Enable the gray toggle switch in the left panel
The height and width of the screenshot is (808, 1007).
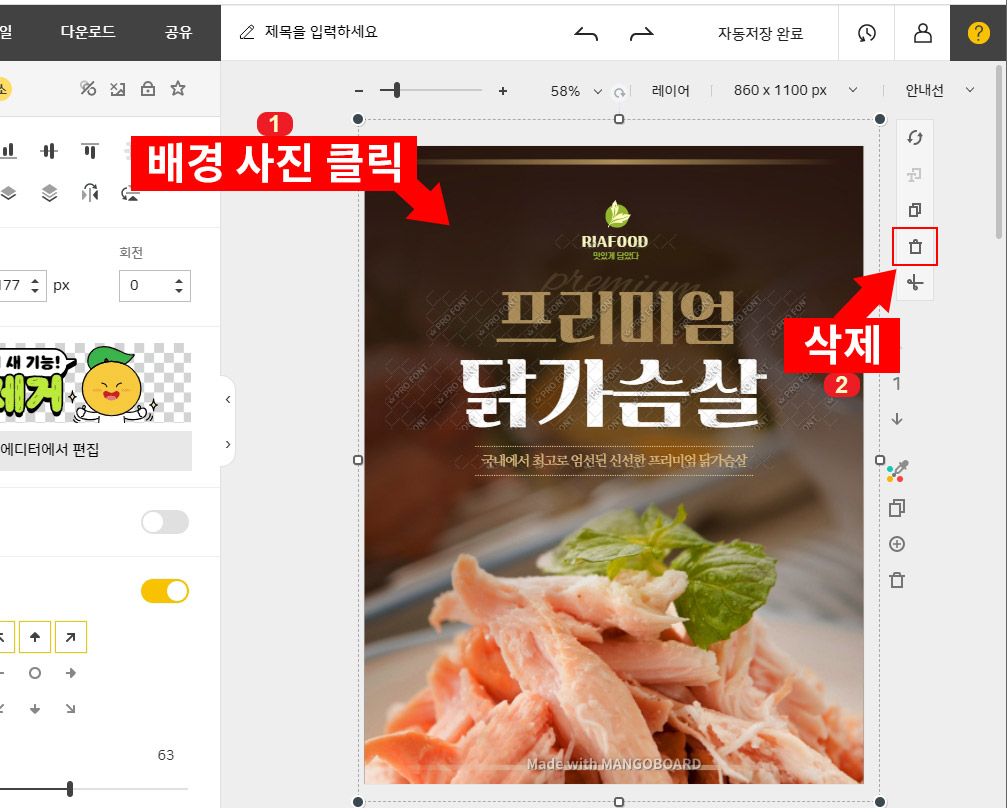163,522
